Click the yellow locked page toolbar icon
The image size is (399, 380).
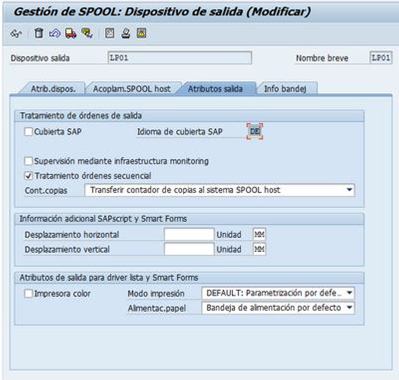click(141, 33)
